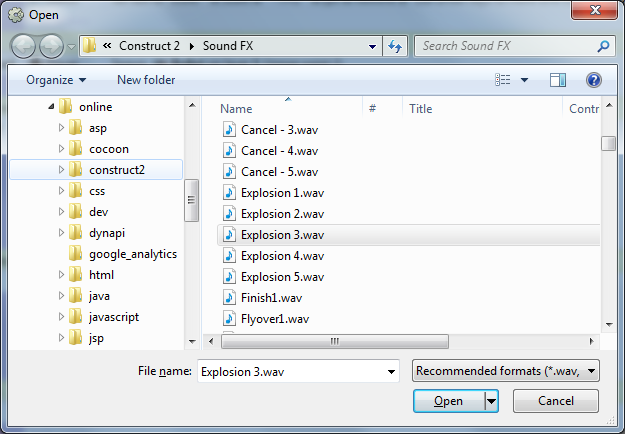Viewport: 625px width, 434px height.
Task: Open the Recommended formats file type dropdown
Action: click(x=506, y=371)
